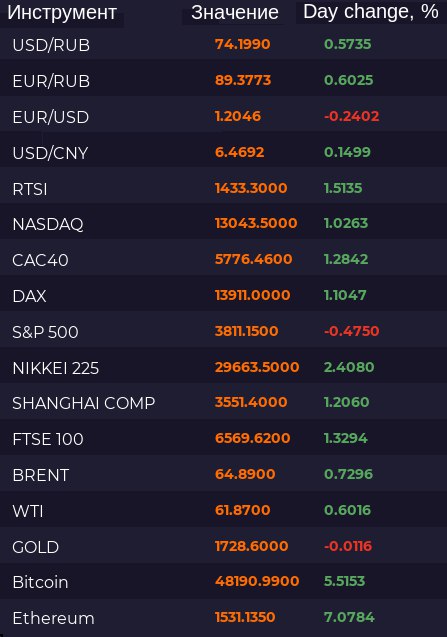Click the BRENT oil price 64.8900

(x=245, y=474)
